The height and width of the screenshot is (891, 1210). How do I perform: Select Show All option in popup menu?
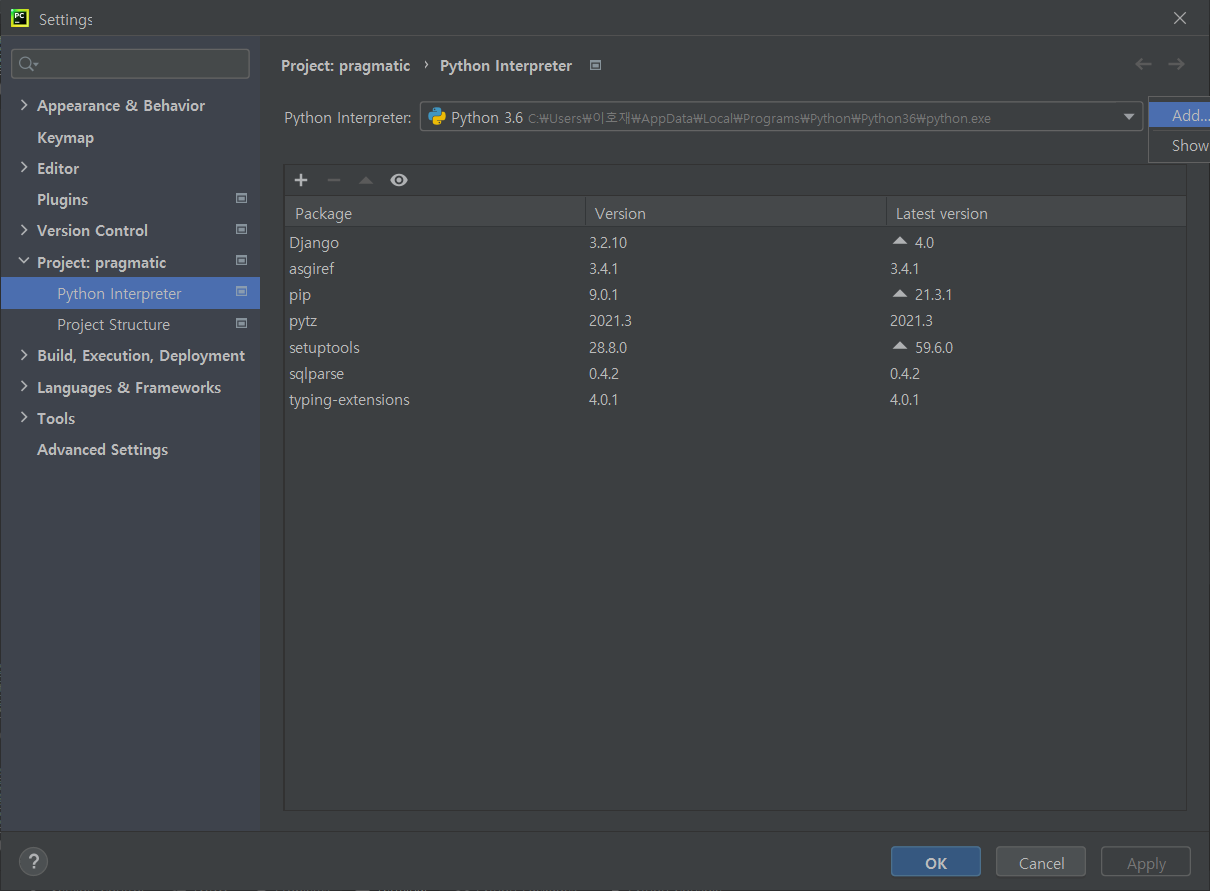(x=1179, y=145)
